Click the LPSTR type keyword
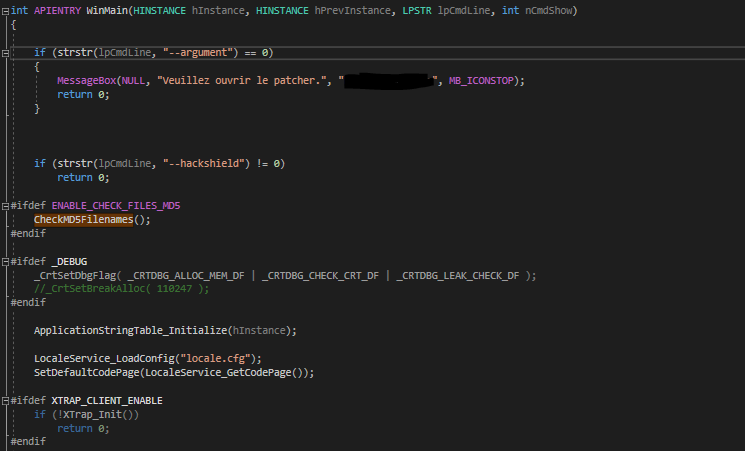This screenshot has width=745, height=451. (x=417, y=10)
